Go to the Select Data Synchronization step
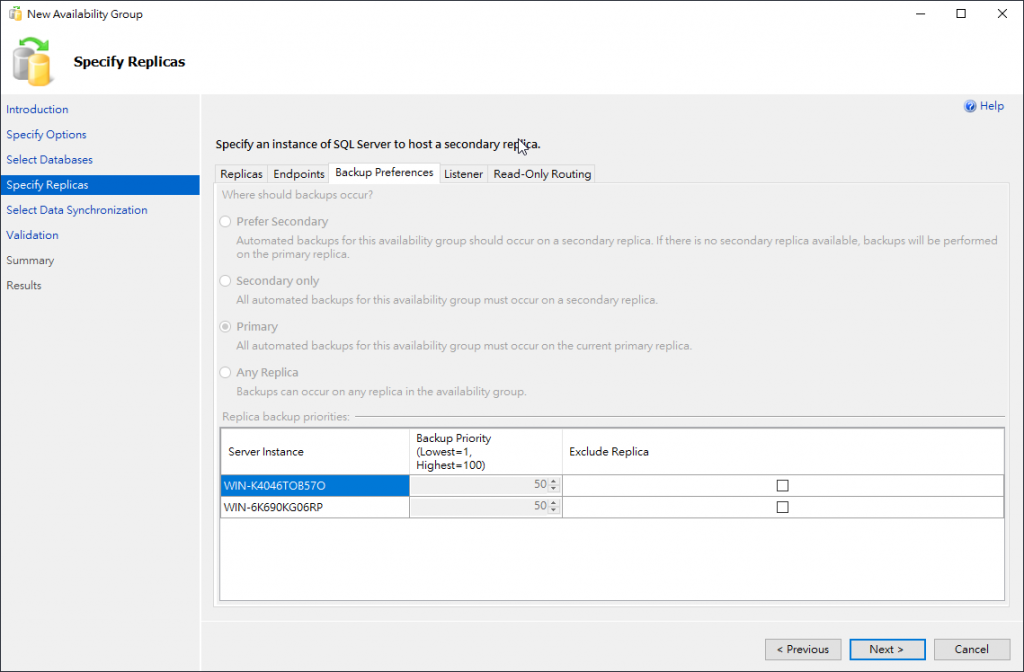 (76, 210)
